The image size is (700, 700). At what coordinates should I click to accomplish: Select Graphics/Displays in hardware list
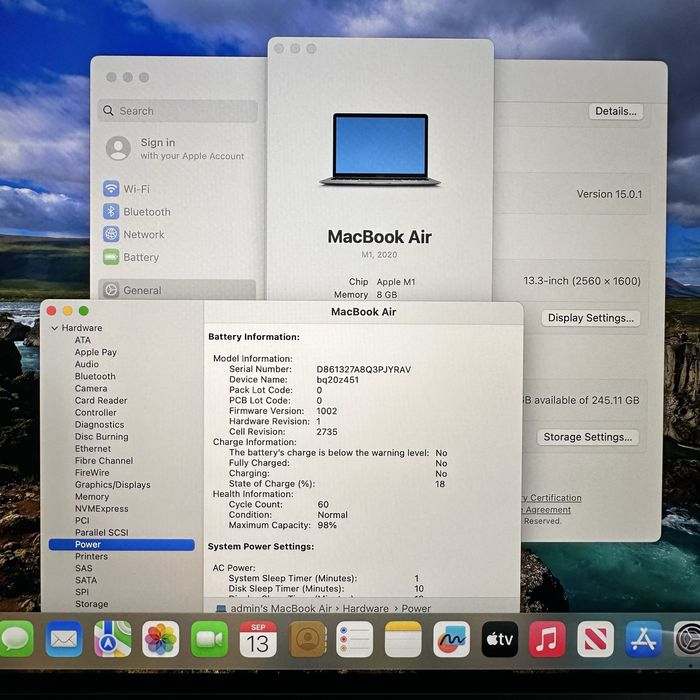click(x=112, y=484)
